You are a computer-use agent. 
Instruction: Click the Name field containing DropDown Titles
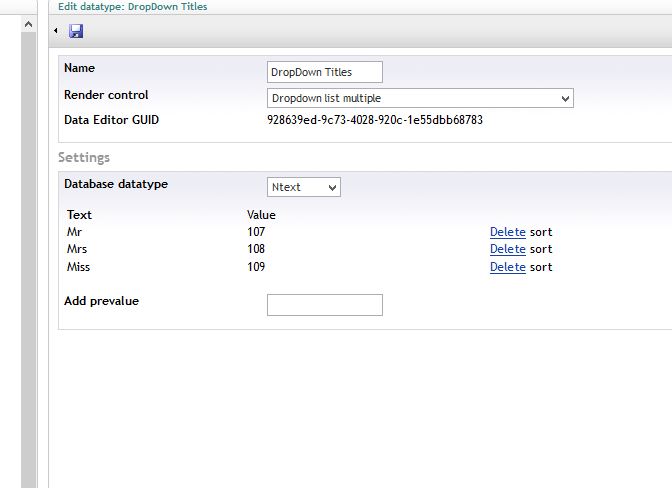[324, 72]
